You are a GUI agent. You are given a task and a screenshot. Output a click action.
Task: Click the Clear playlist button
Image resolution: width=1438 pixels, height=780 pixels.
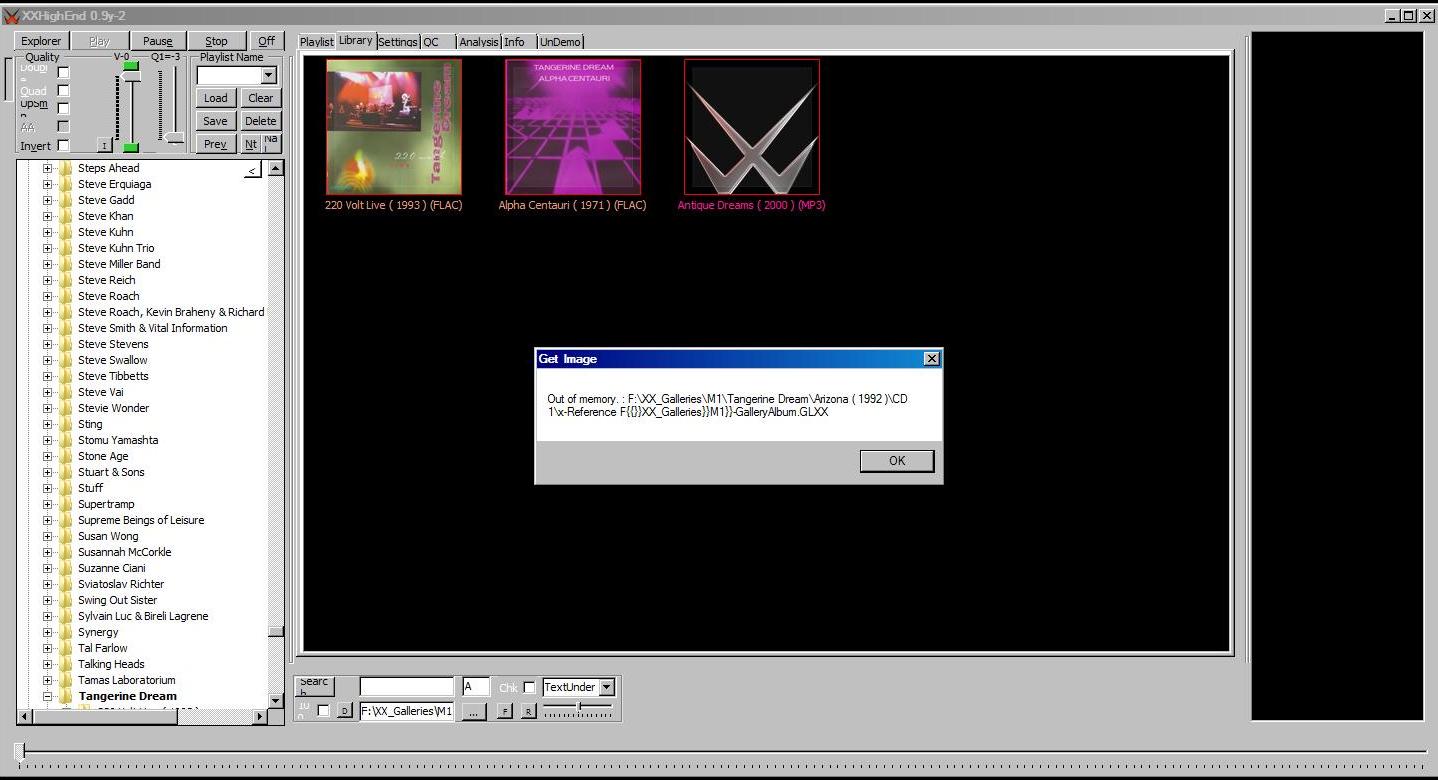261,98
